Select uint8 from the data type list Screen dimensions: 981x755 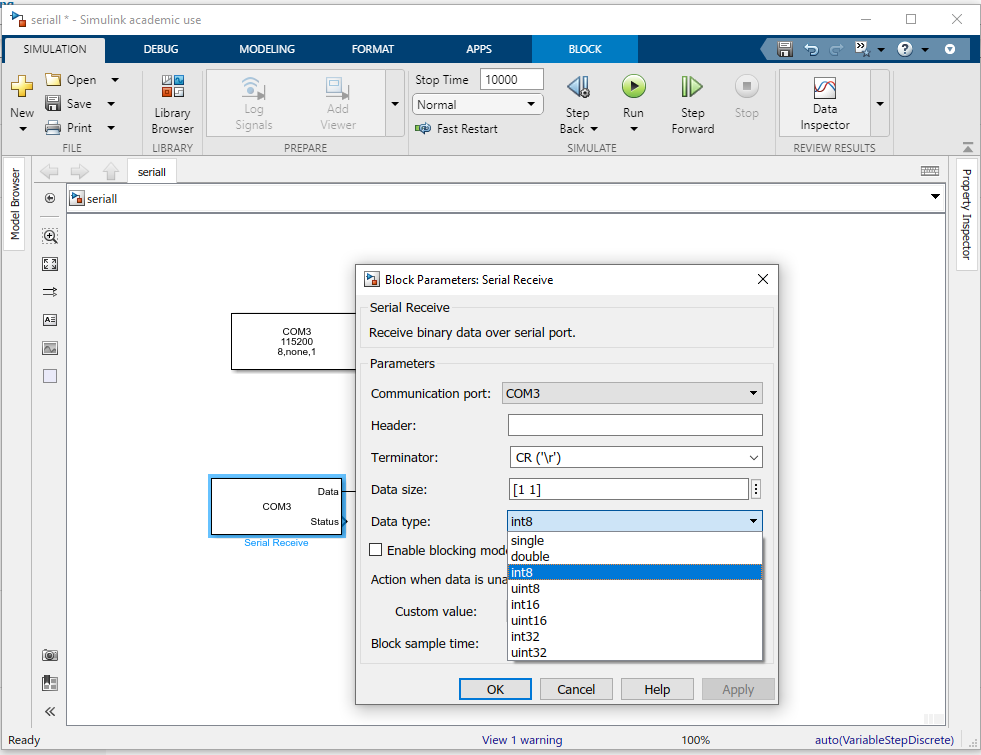coord(525,589)
